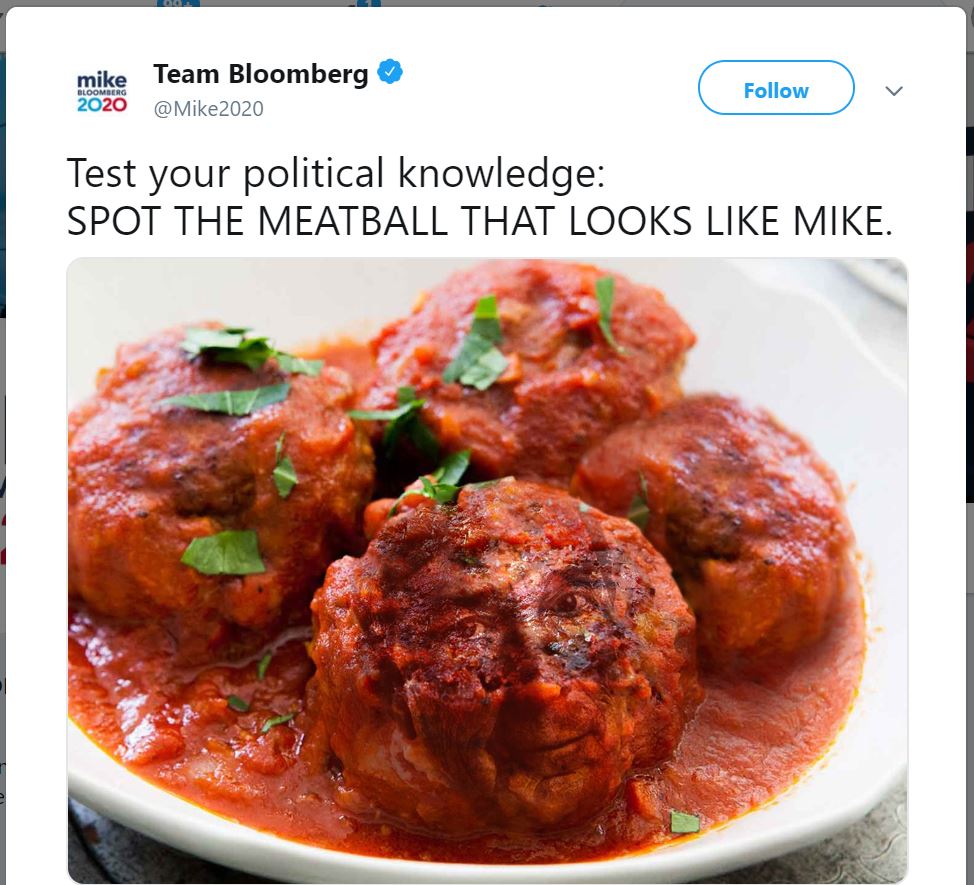Click the eye on the meatball face
The height and width of the screenshot is (885, 974).
[x=567, y=602]
